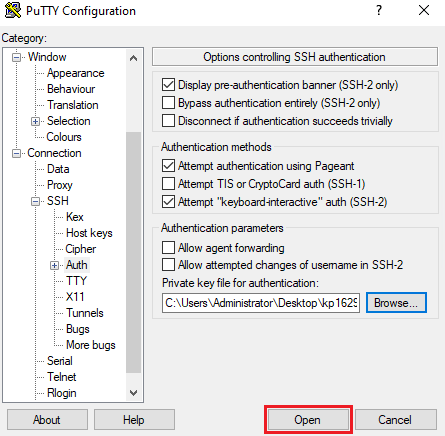Collapse the Window tree node
Viewport: 445px width, 436px height.
(16, 57)
